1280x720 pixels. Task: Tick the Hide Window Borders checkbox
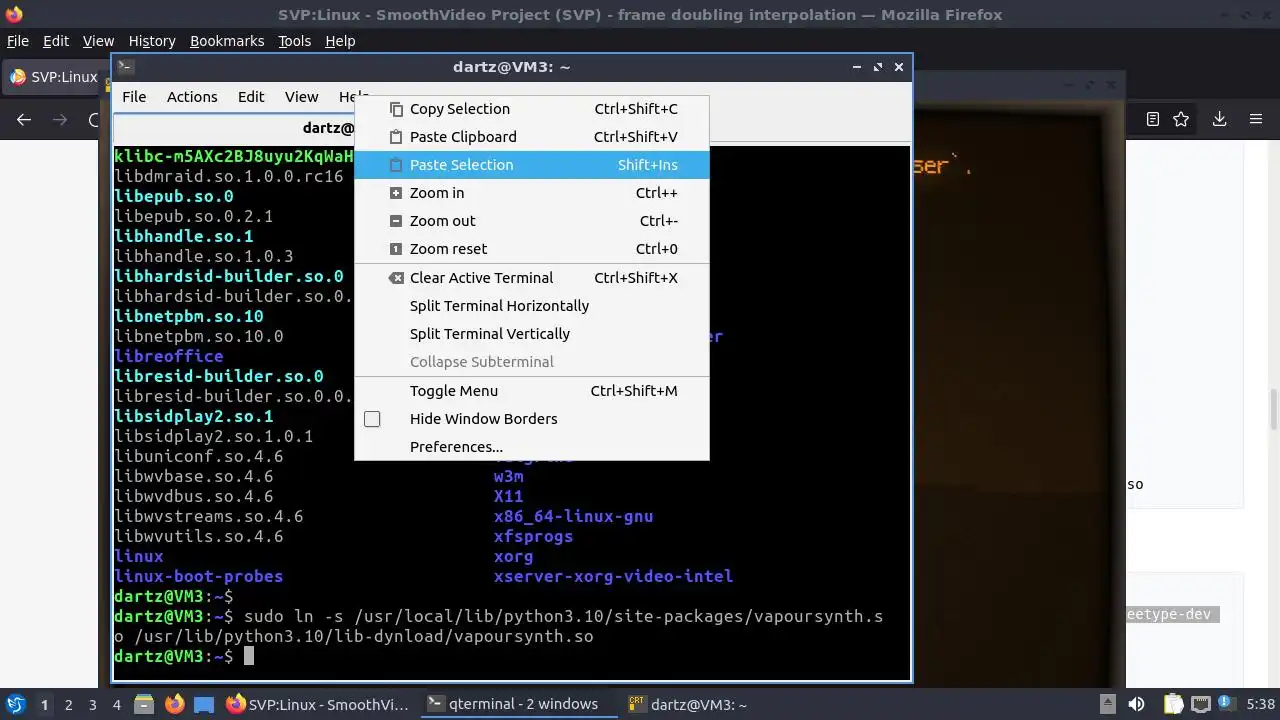coord(372,419)
